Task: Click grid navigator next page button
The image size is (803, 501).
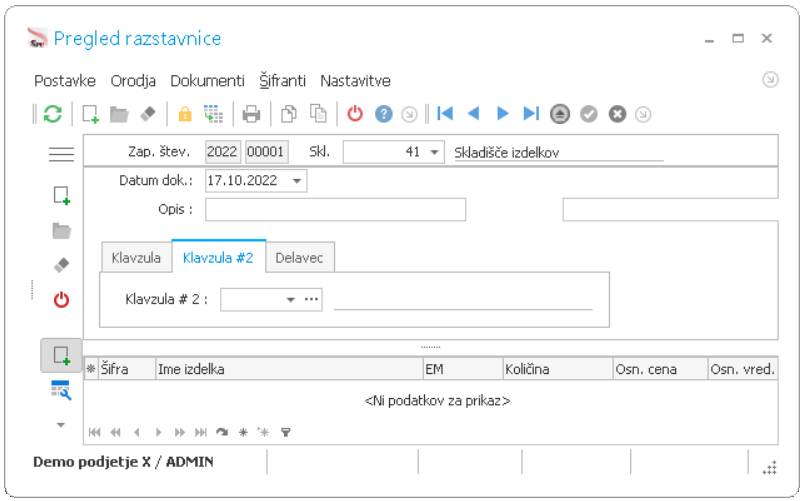Action: pos(179,432)
